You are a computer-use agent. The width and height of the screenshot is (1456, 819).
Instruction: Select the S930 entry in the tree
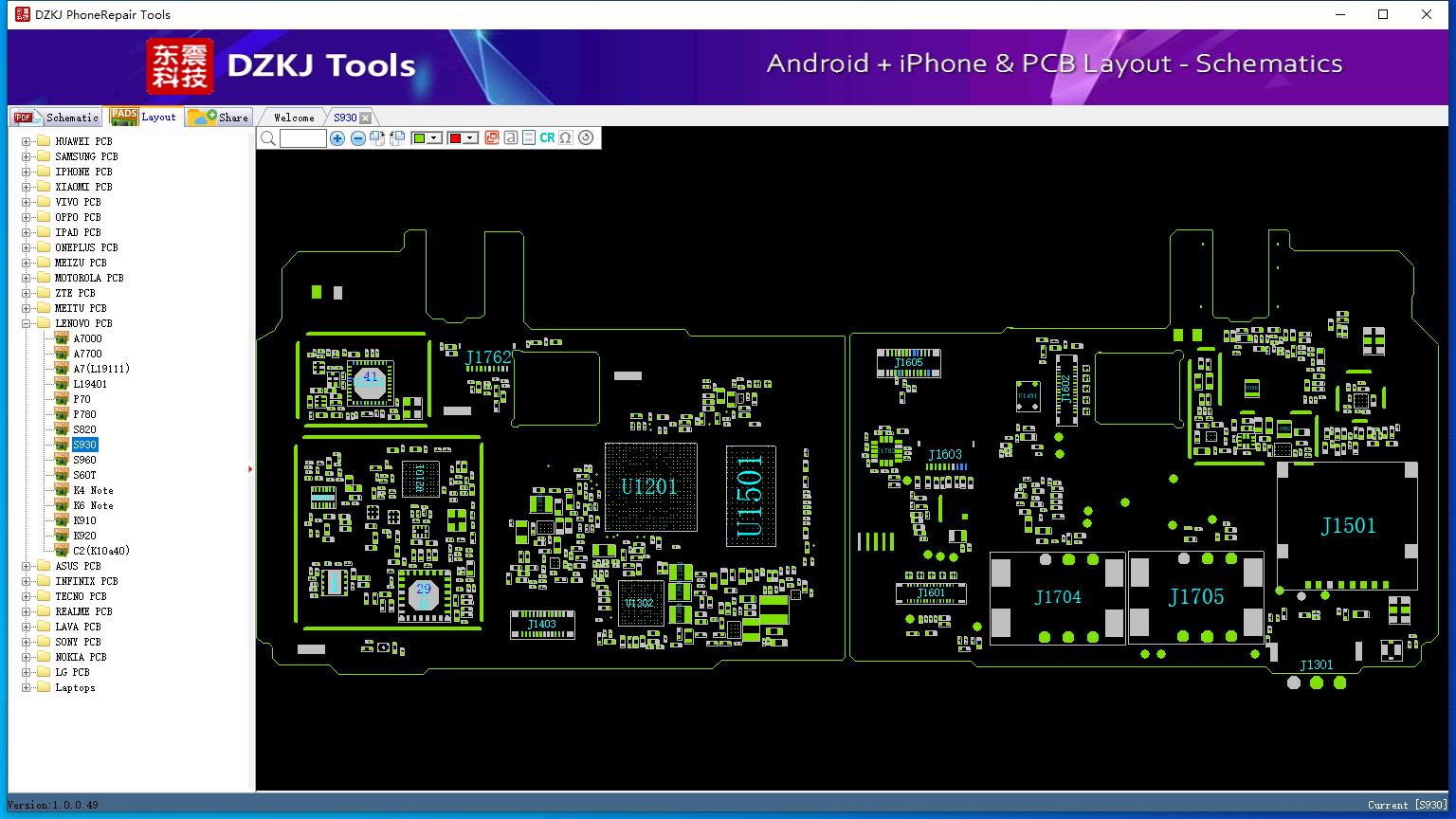pos(84,445)
